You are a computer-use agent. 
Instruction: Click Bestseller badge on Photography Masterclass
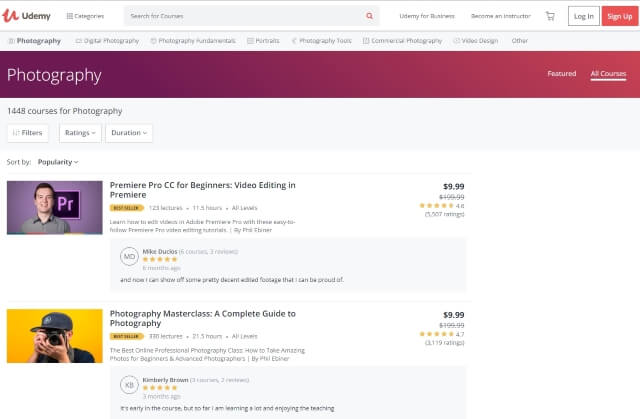tap(127, 337)
